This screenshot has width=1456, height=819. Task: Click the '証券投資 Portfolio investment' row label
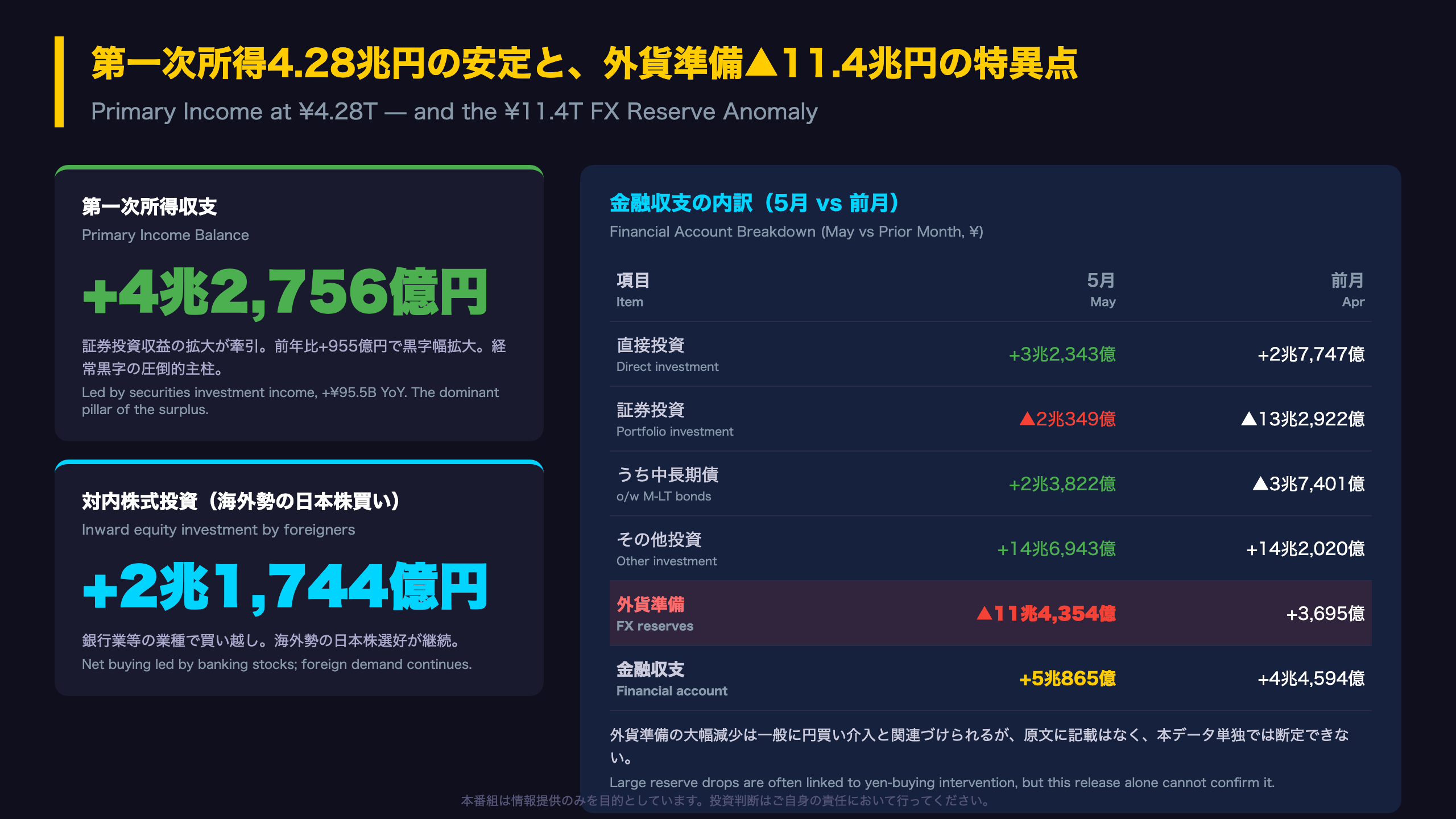tap(675, 419)
